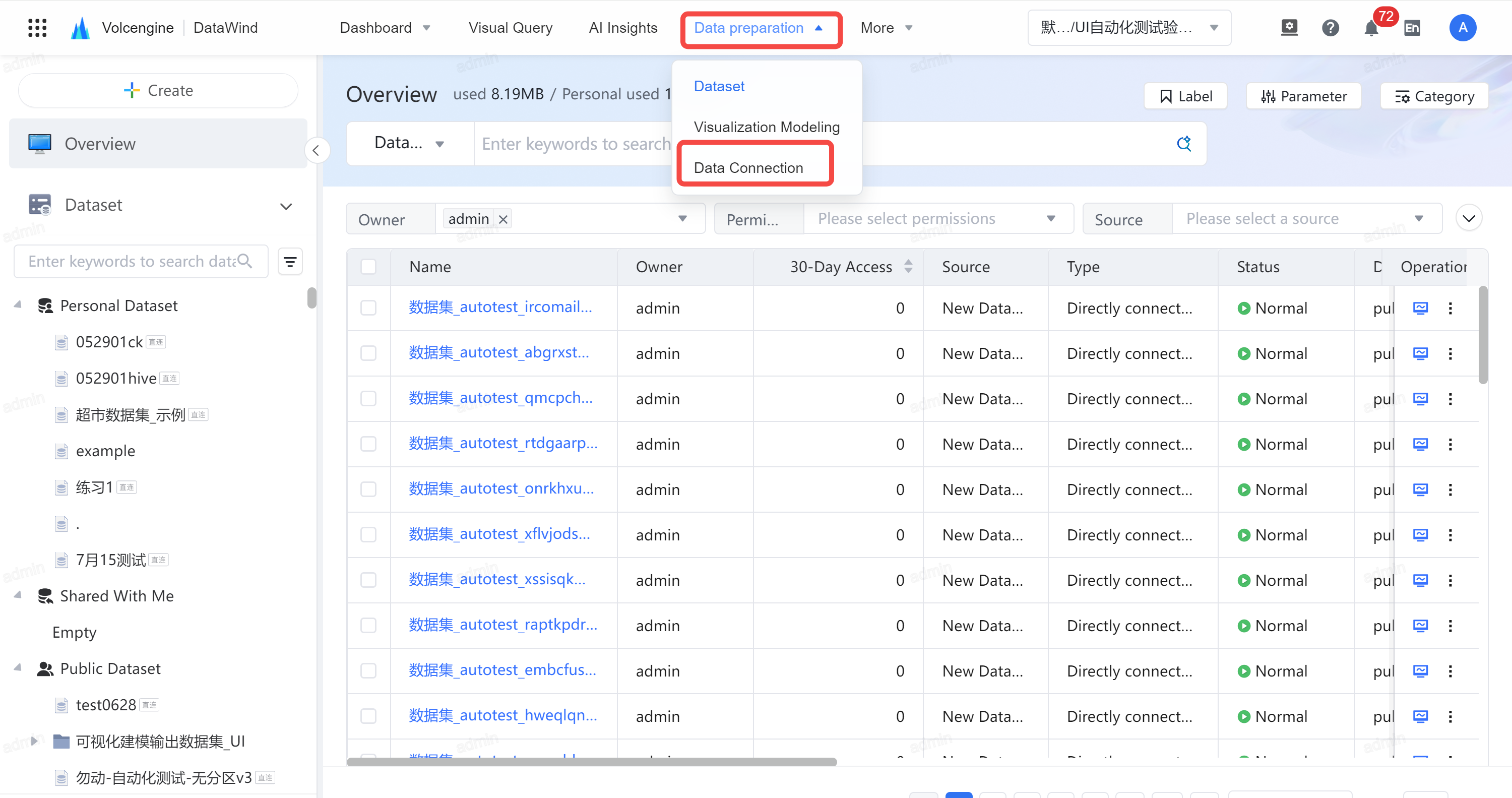
Task: Check the 数据集_autotest_raptkpdr row checkbox
Action: [x=368, y=626]
